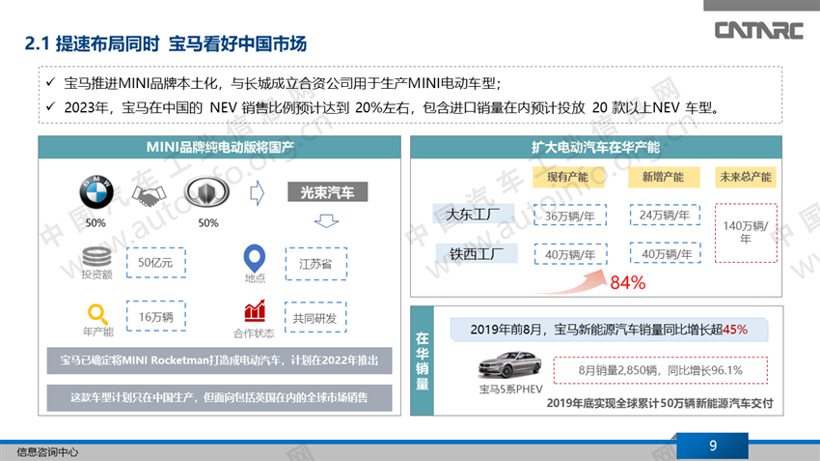This screenshot has height=461, width=820.
Task: Click the 50% label under BMW logo
Action: (x=95, y=223)
